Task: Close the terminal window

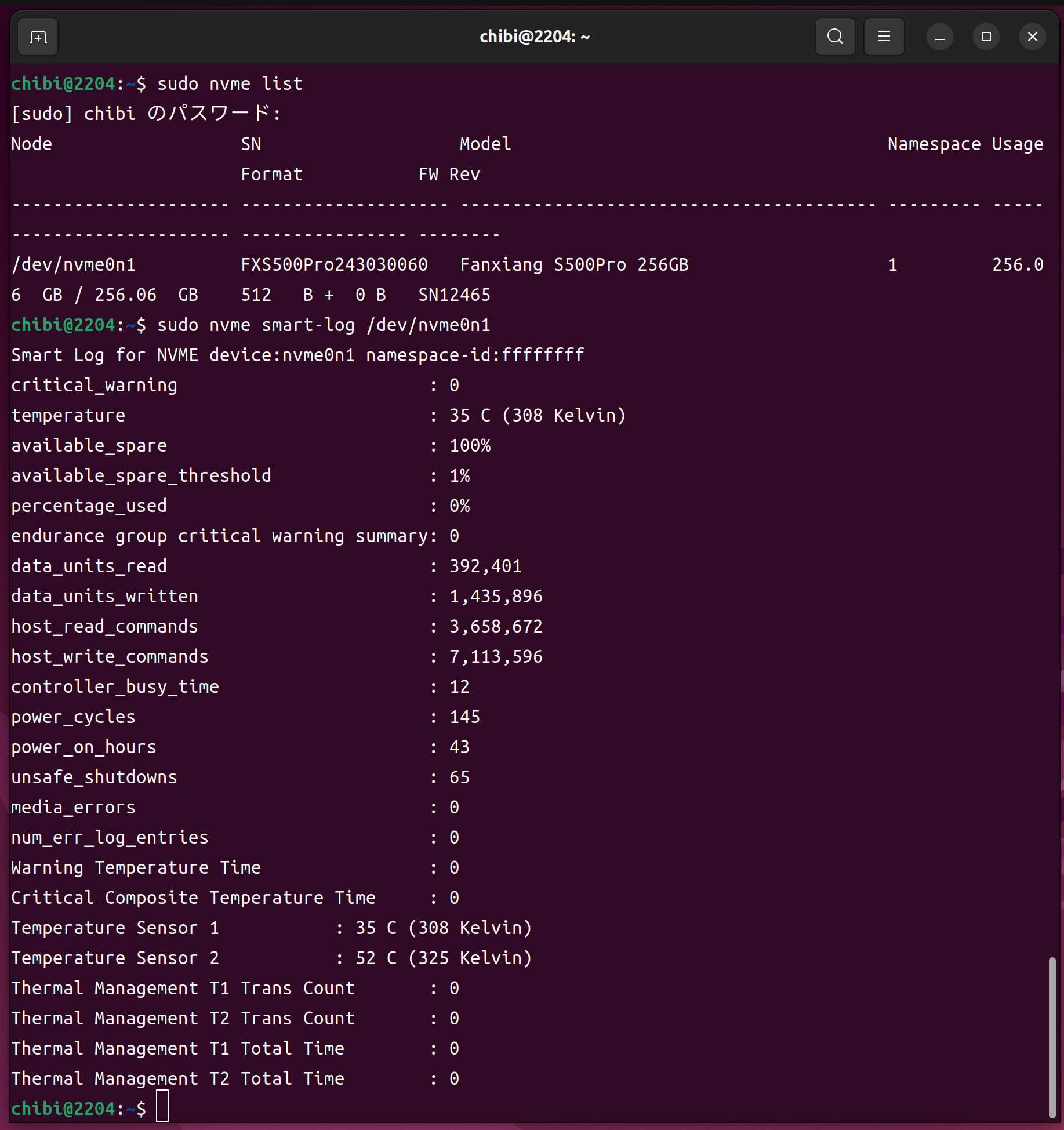Action: click(x=1032, y=37)
